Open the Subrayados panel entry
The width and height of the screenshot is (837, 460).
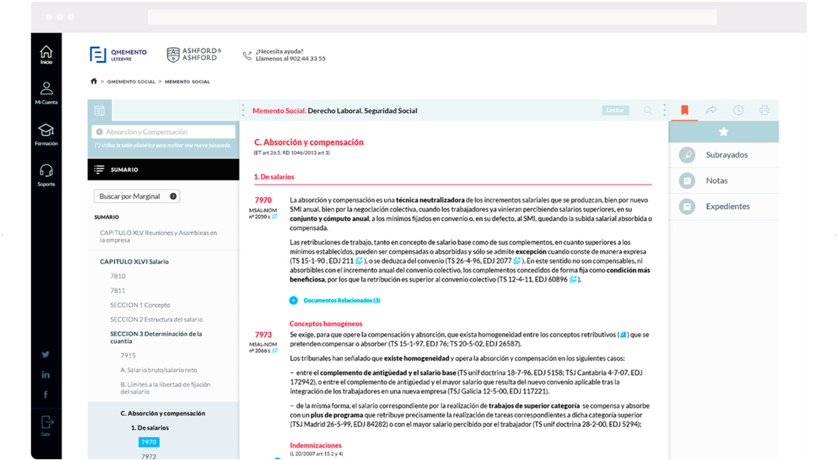tap(724, 155)
